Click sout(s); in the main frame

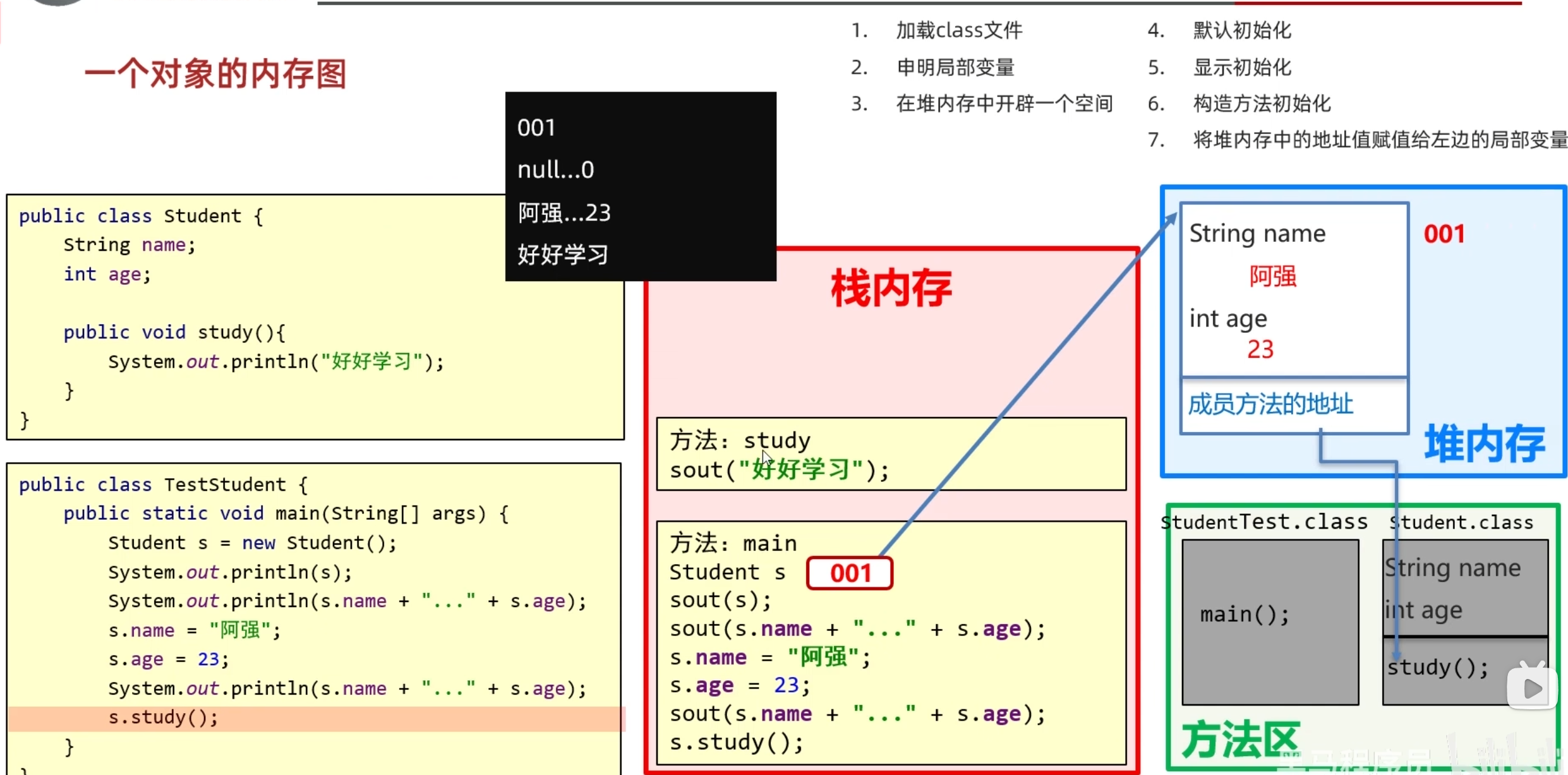pos(721,600)
